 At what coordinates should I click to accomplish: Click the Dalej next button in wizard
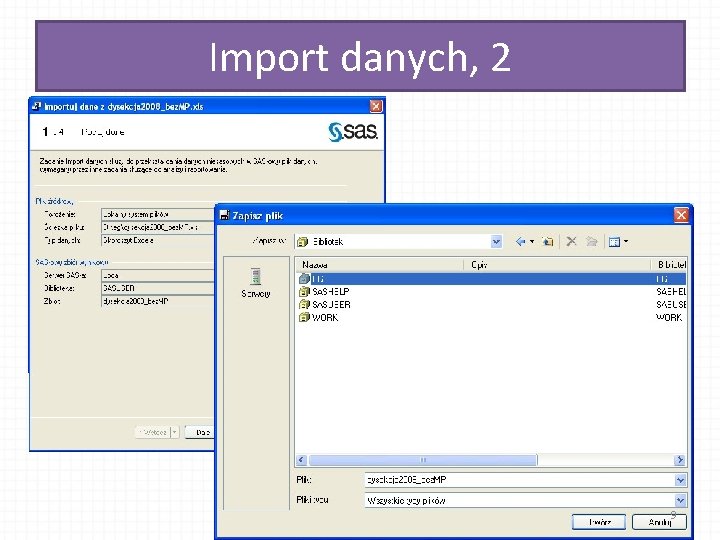point(200,432)
